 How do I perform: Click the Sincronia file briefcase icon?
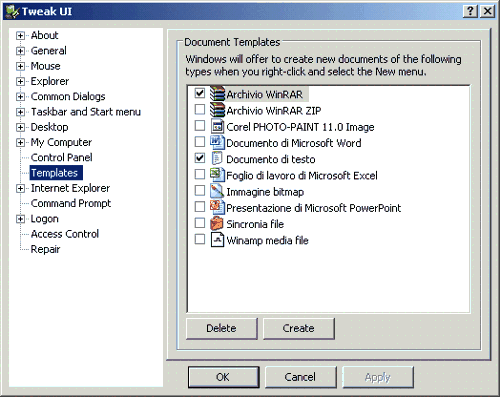pyautogui.click(x=217, y=223)
